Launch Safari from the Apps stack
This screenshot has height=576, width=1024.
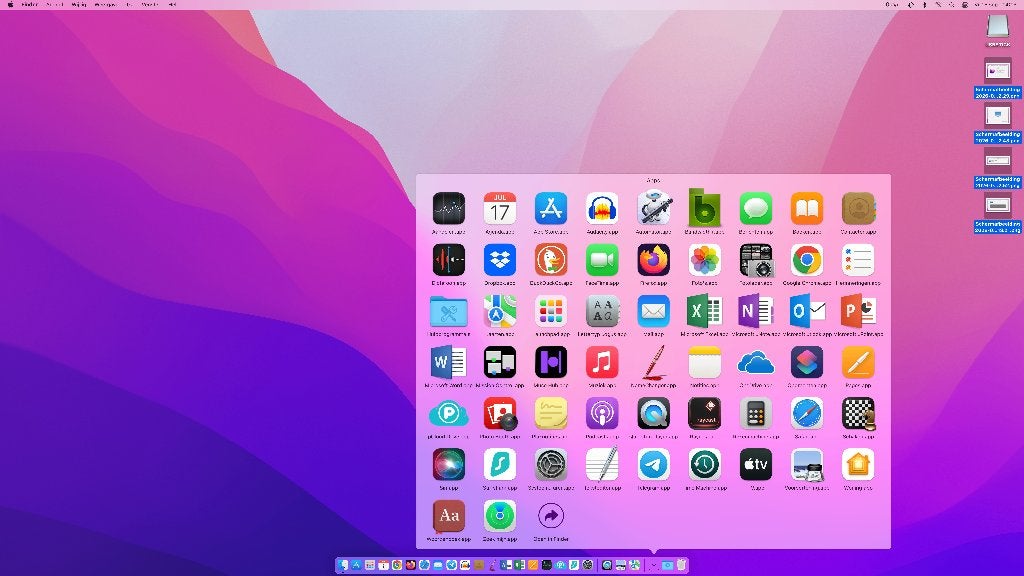(x=807, y=413)
